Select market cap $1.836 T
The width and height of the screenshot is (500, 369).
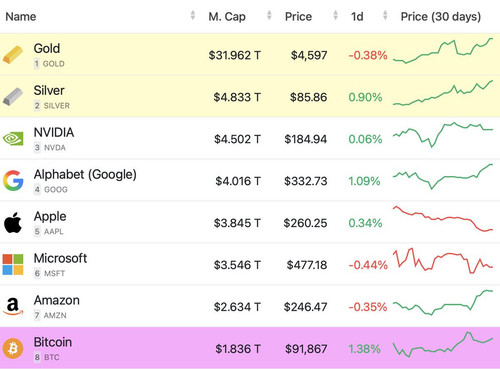click(238, 349)
